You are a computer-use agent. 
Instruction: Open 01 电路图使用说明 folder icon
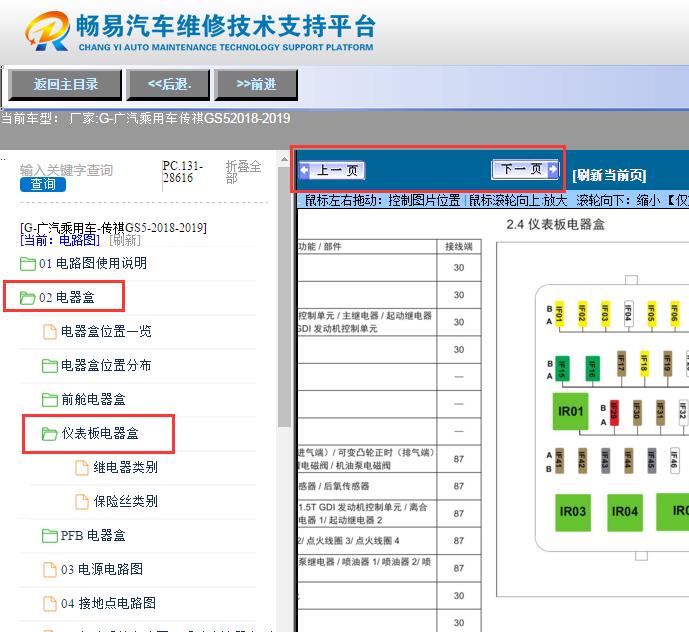28,264
